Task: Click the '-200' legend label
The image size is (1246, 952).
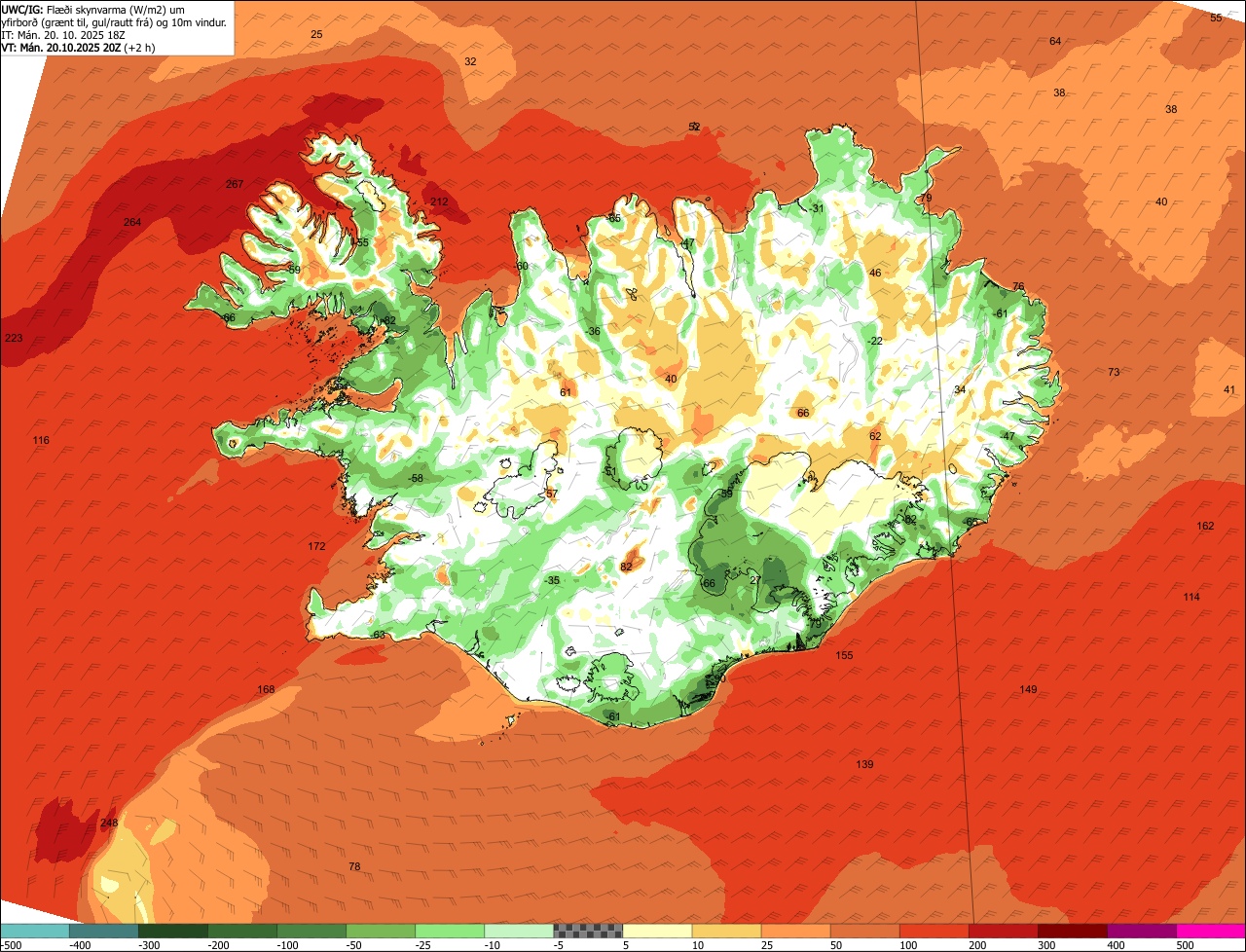Action: pos(218,945)
